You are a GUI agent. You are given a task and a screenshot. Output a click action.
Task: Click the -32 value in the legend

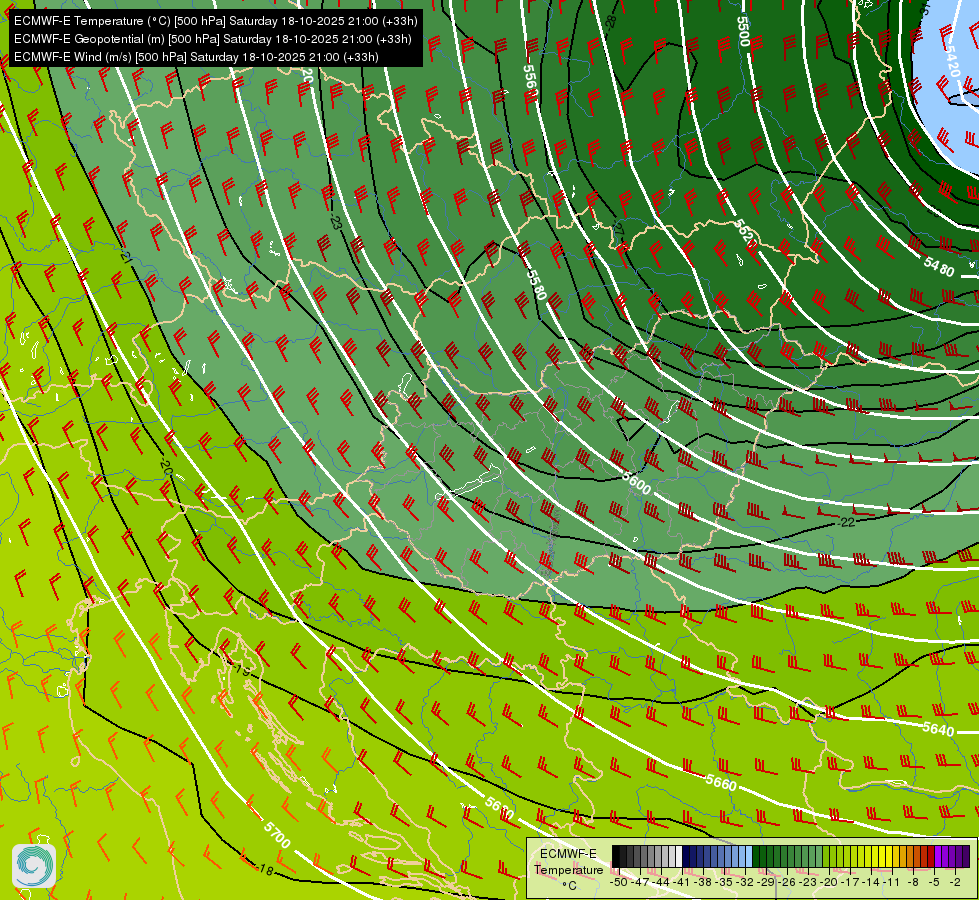pyautogui.click(x=745, y=882)
